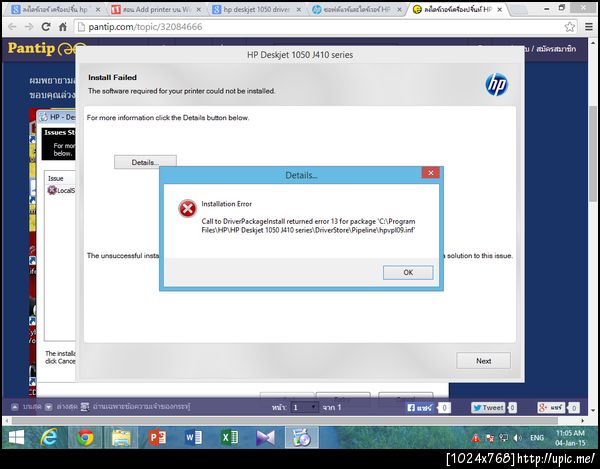Click the ENG language indicator
Image resolution: width=600 pixels, height=469 pixels.
pos(536,438)
